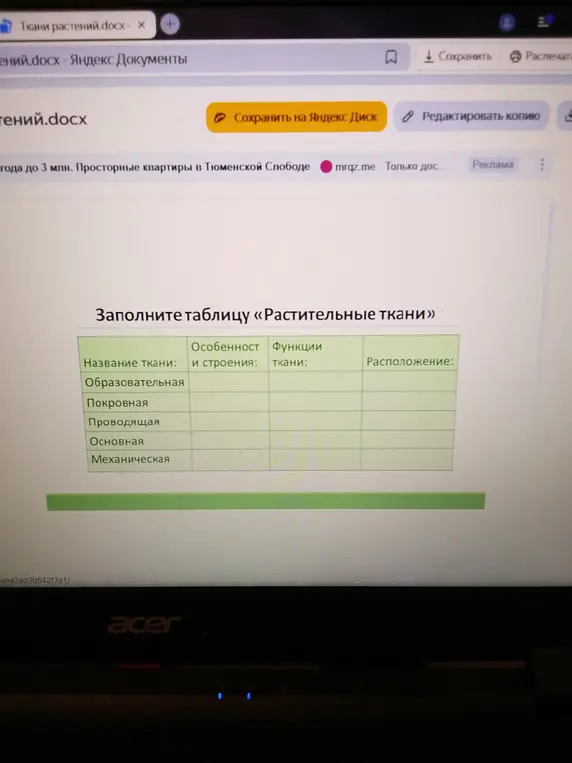
Task: Click the ad text about Тюменской Слободе
Action: (x=155, y=167)
